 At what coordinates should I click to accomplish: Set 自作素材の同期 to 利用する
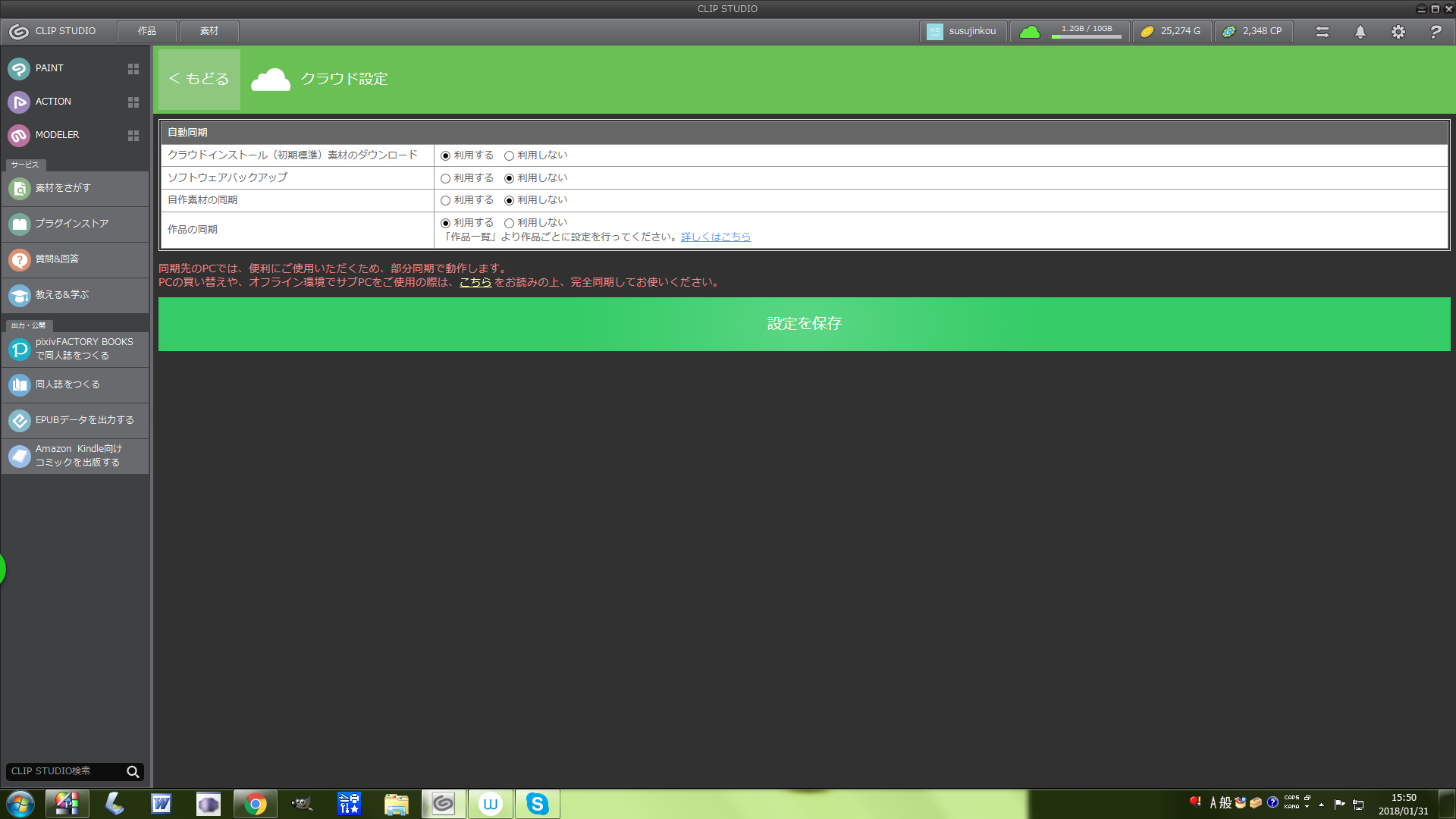tap(446, 201)
